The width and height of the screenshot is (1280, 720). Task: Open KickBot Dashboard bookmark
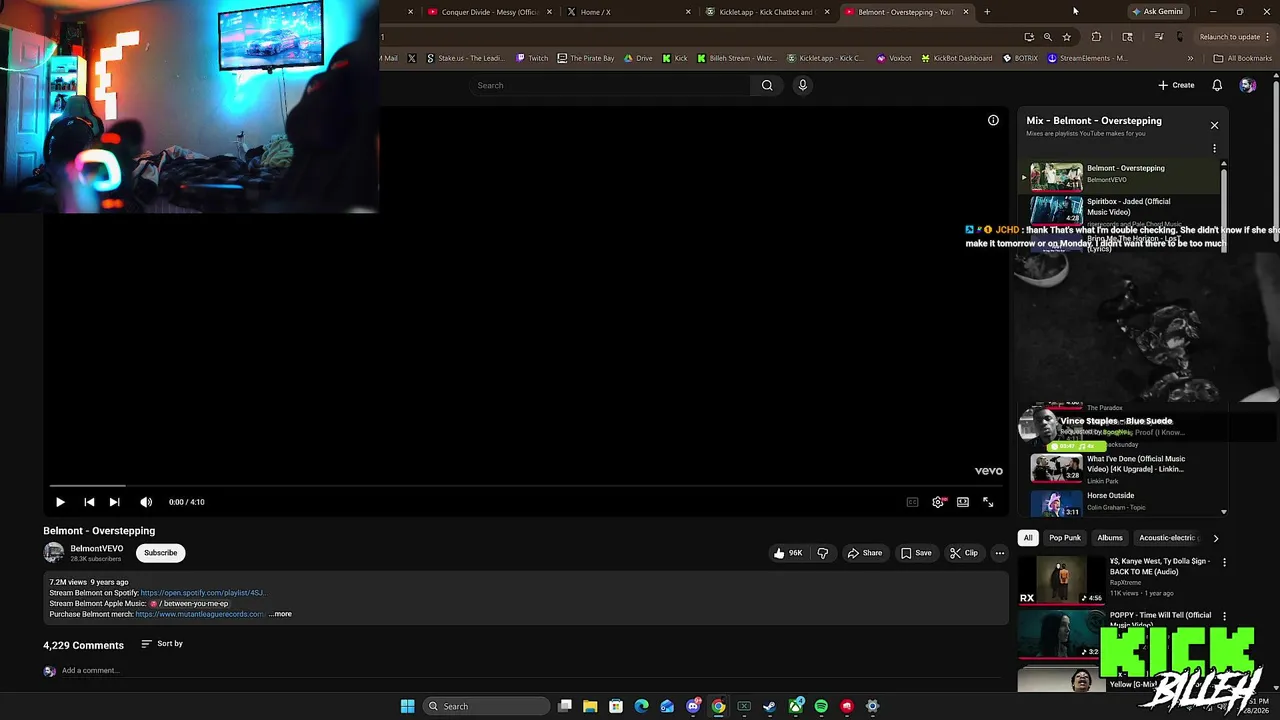(956, 58)
